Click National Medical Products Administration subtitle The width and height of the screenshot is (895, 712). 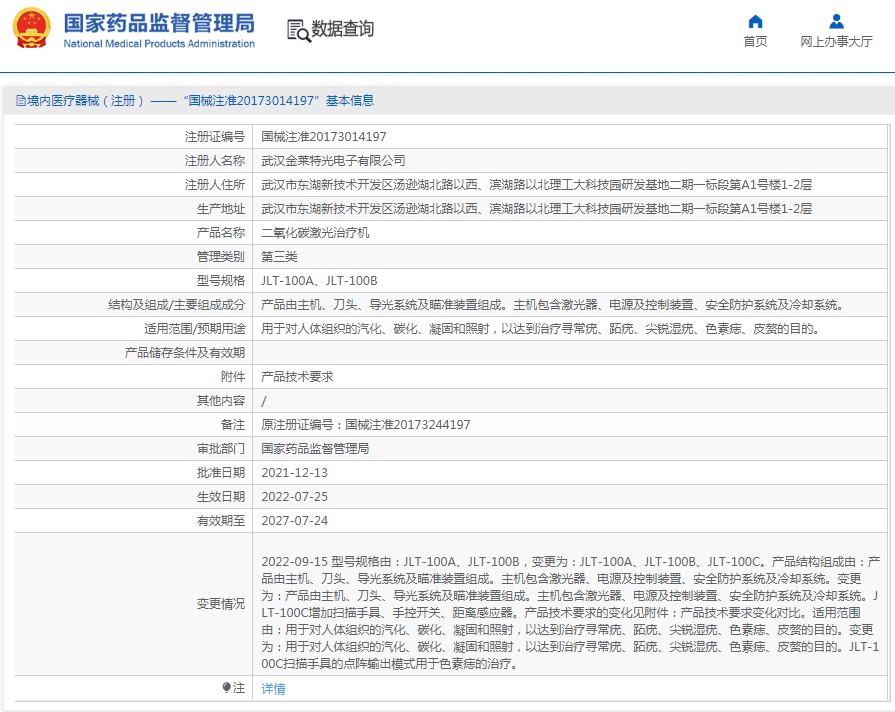tap(159, 44)
